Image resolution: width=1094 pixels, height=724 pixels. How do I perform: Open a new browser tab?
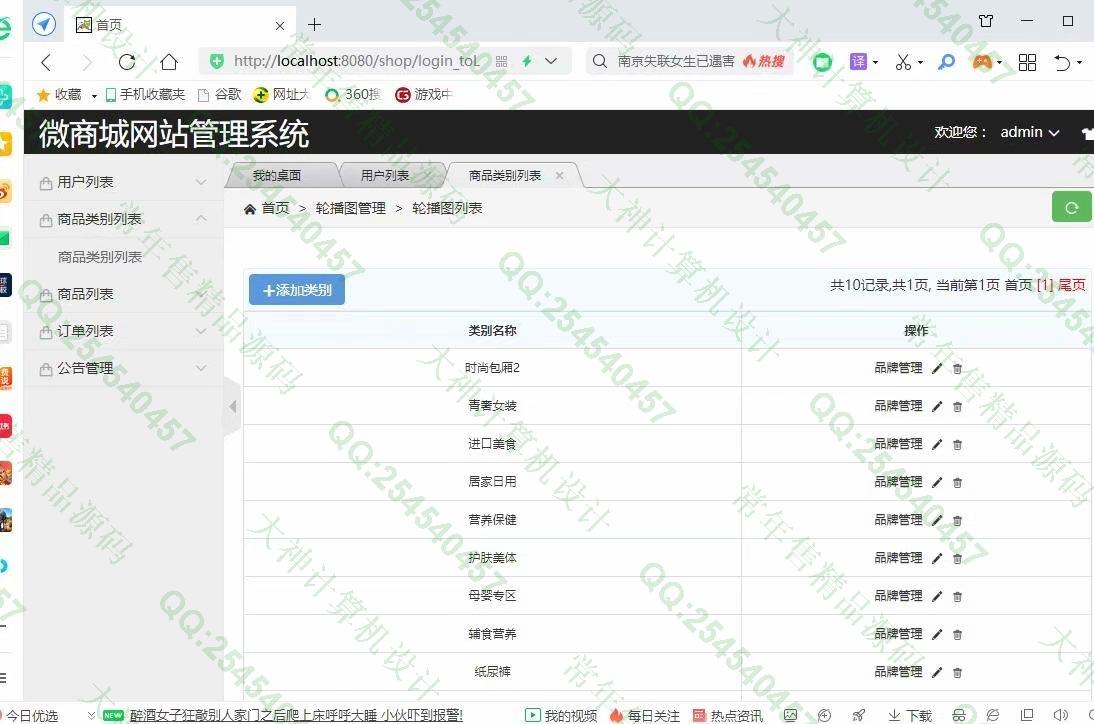tap(315, 25)
